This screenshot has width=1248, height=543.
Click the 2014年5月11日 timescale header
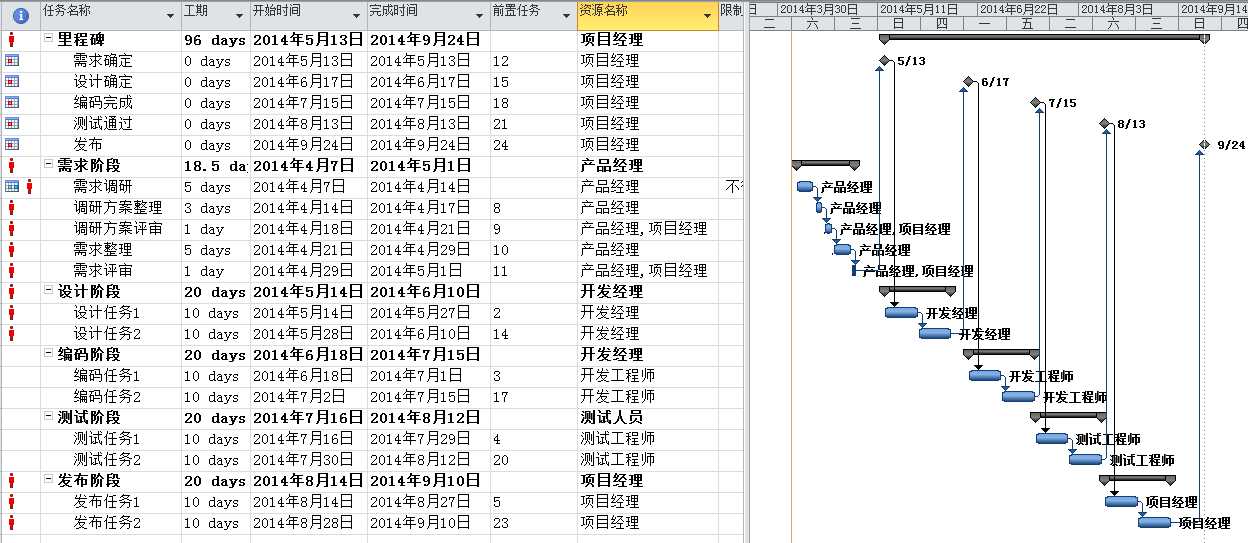pyautogui.click(x=928, y=9)
